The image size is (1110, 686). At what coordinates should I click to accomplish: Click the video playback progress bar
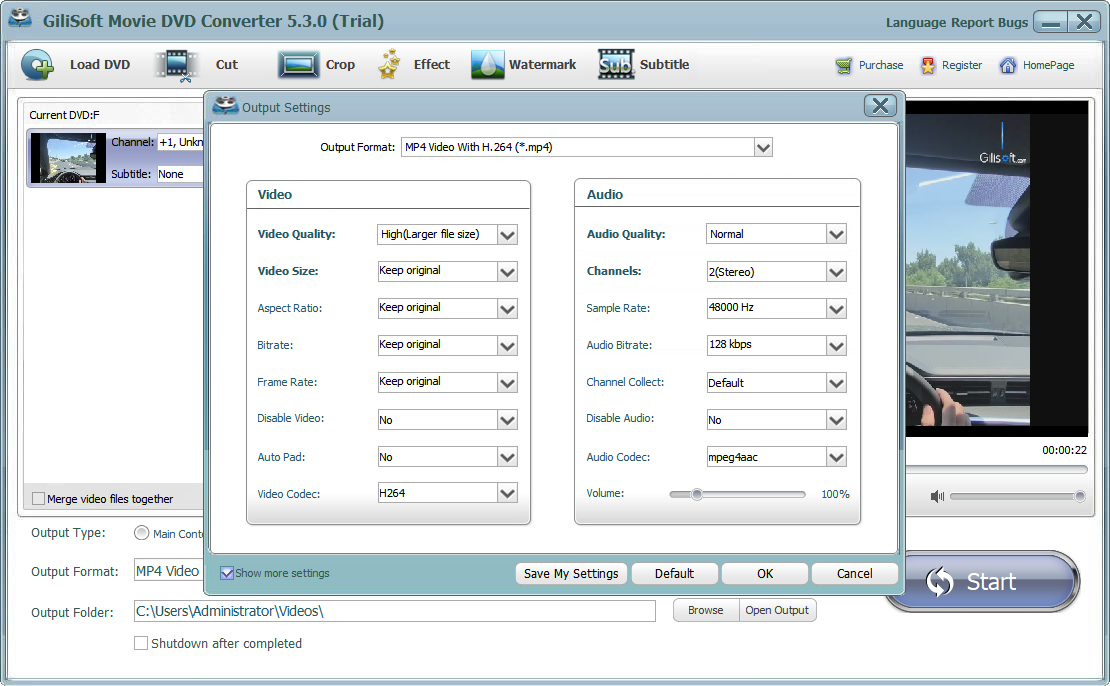[996, 469]
